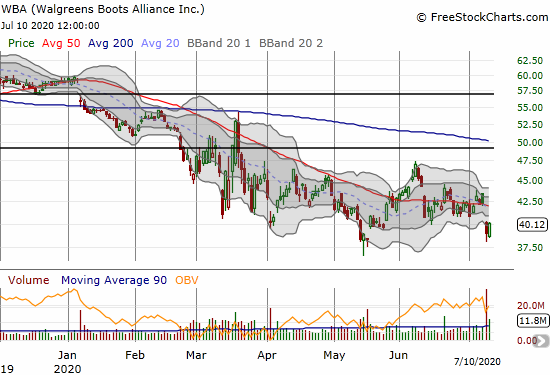Image resolution: width=550 pixels, height=375 pixels.
Task: Click the 2020 year axis label
Action: click(67, 369)
